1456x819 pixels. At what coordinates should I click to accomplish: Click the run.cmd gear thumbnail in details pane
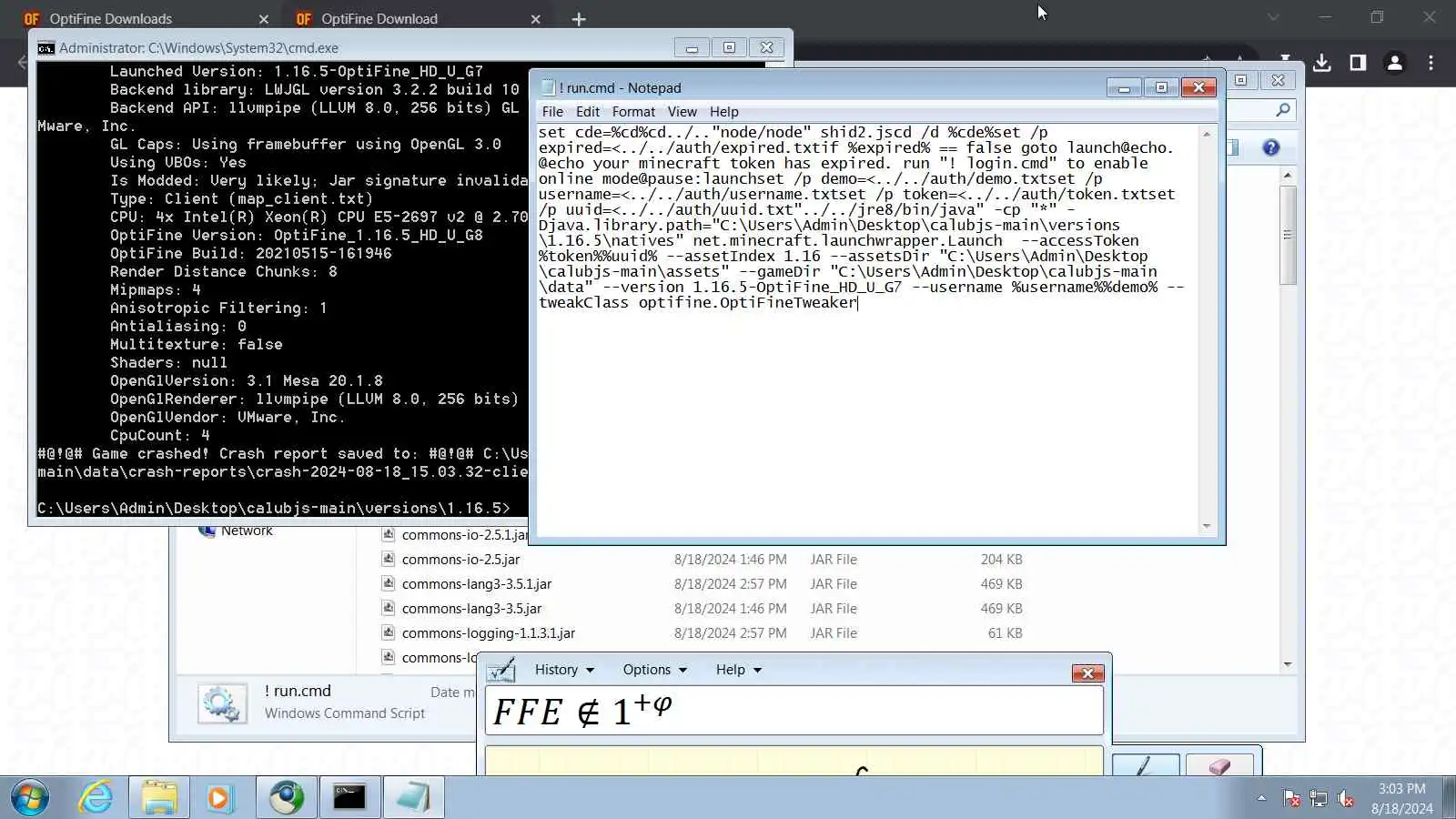tap(222, 703)
